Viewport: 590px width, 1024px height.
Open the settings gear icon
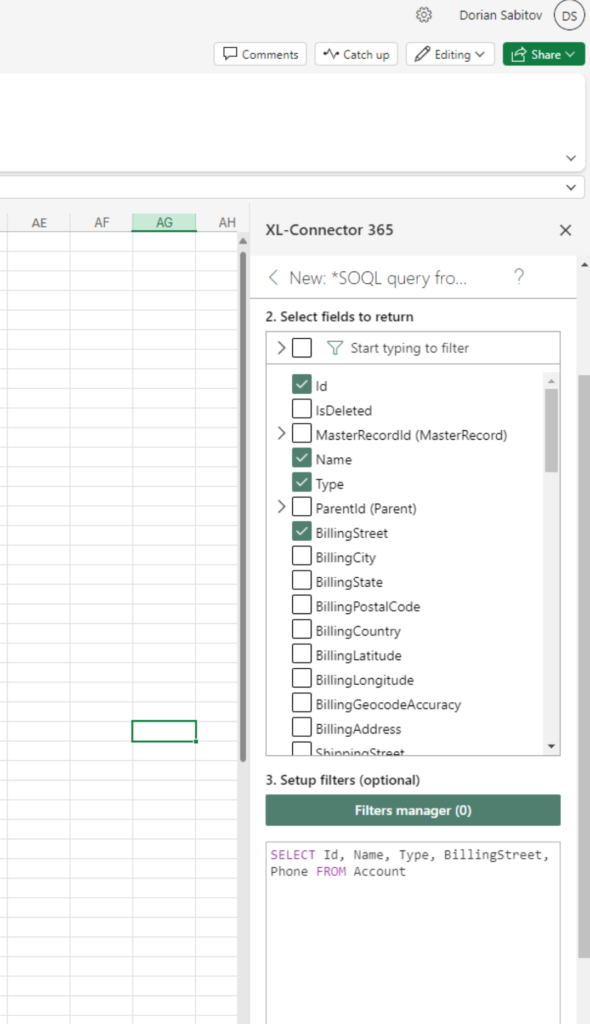[424, 15]
